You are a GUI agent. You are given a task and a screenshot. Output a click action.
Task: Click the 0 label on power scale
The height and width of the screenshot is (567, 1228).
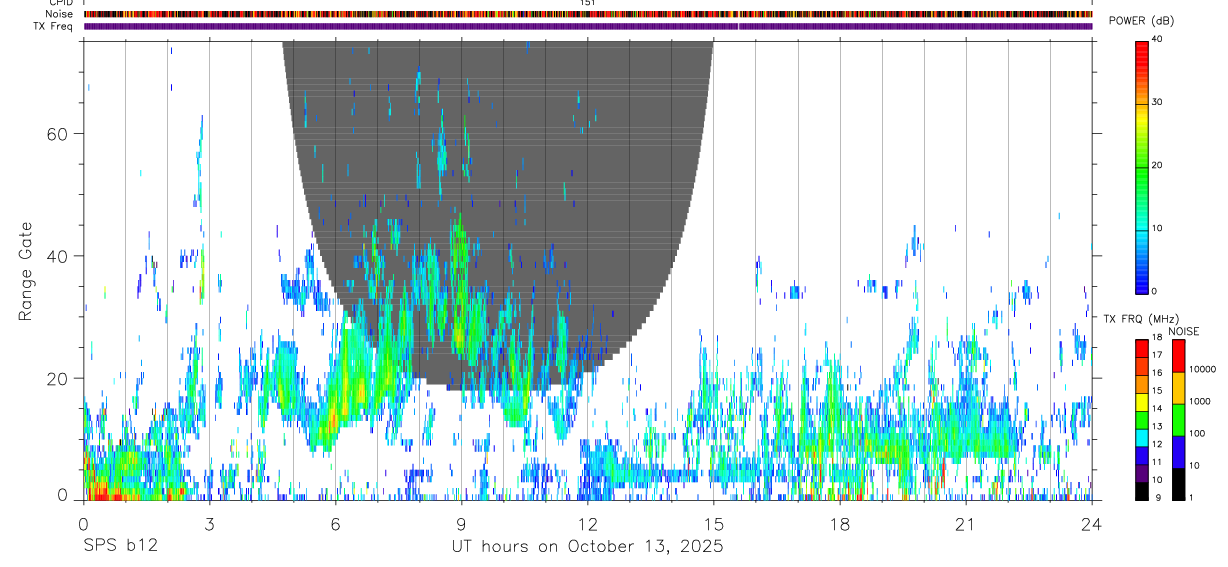point(1153,291)
